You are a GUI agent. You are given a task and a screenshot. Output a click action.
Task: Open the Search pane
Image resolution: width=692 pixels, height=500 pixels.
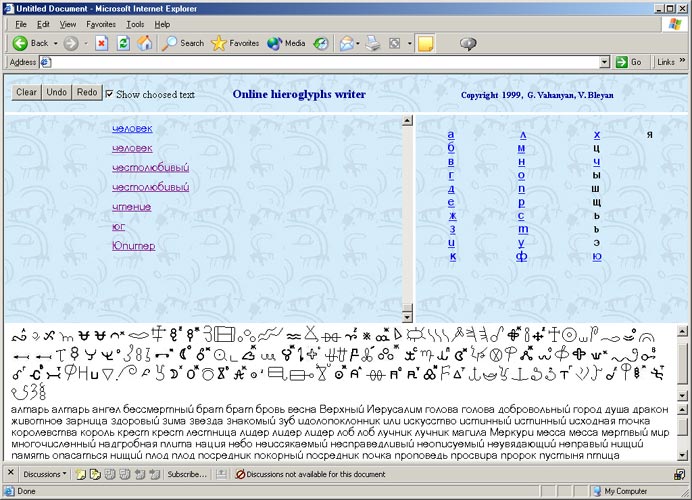[183, 43]
